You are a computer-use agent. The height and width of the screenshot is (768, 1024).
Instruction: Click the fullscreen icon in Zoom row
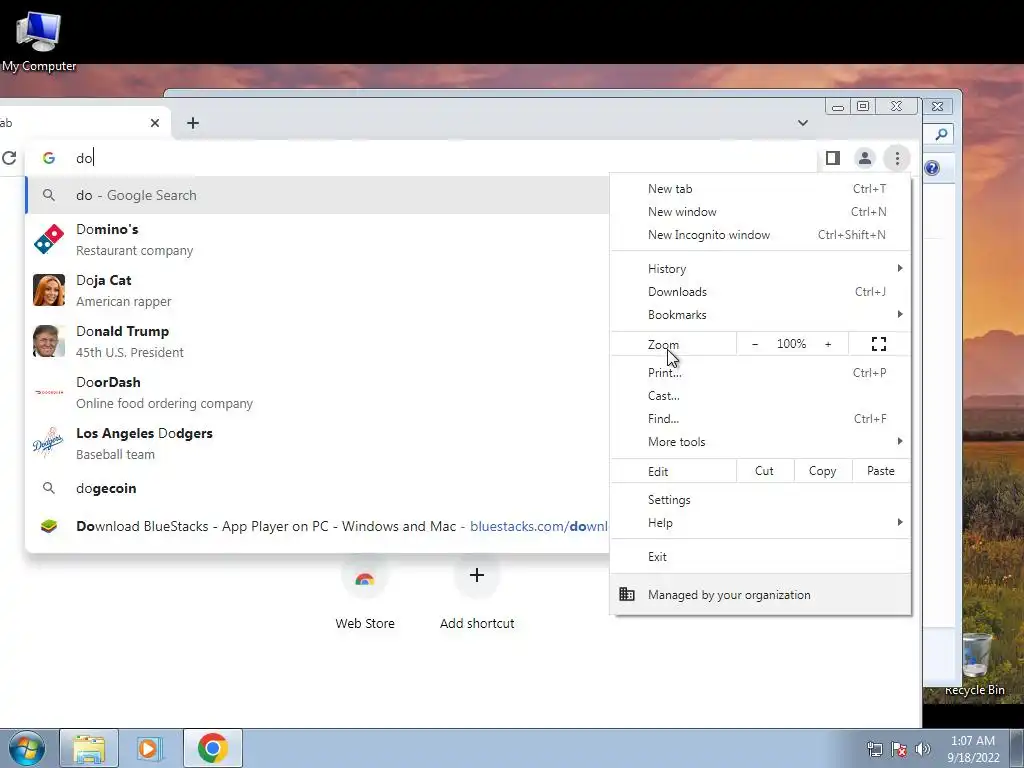879,344
